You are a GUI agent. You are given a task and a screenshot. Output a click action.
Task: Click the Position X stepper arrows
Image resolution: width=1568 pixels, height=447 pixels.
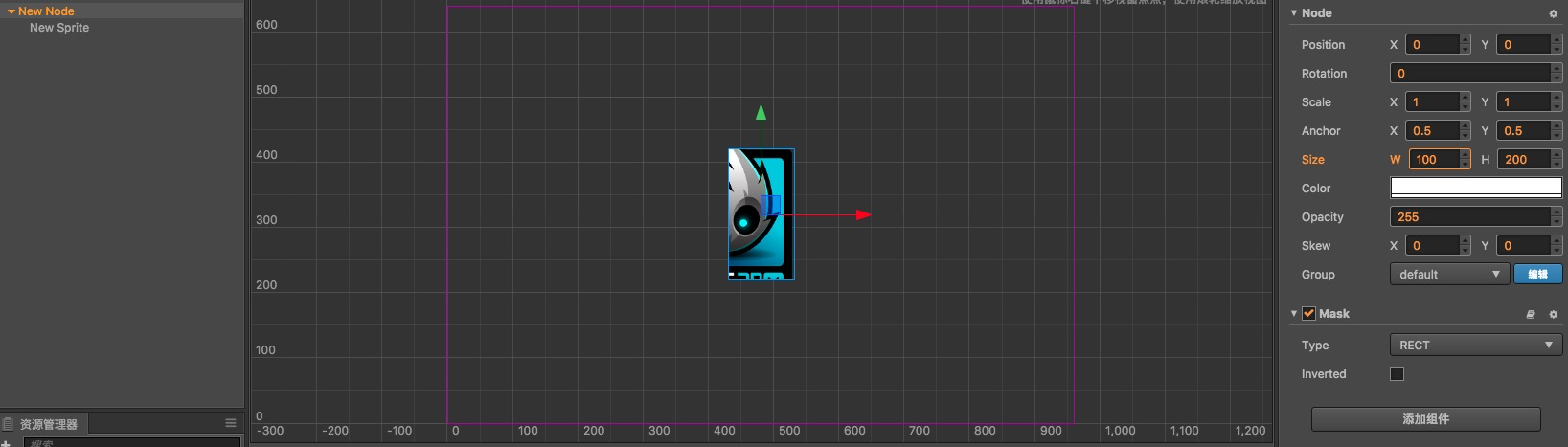click(1466, 45)
